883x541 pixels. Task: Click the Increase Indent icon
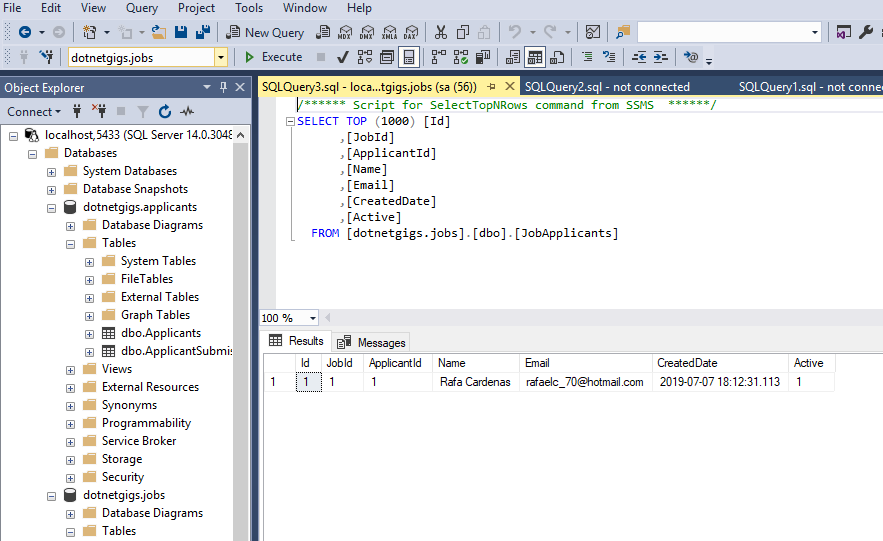point(661,57)
